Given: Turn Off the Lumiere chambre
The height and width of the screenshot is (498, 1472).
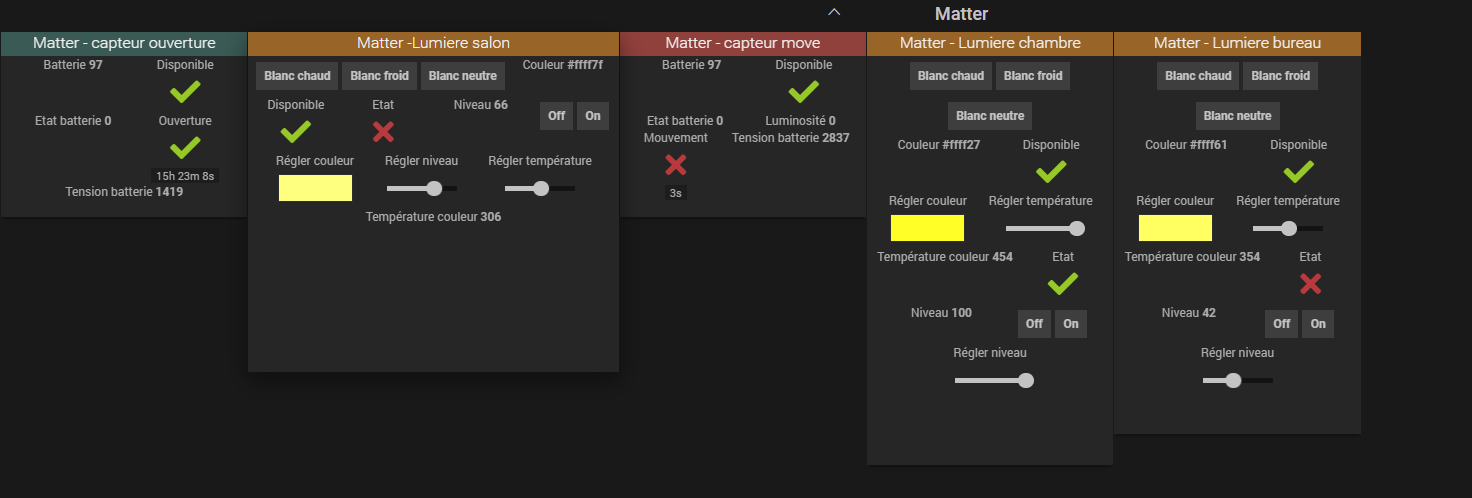Looking at the screenshot, I should tap(1034, 324).
